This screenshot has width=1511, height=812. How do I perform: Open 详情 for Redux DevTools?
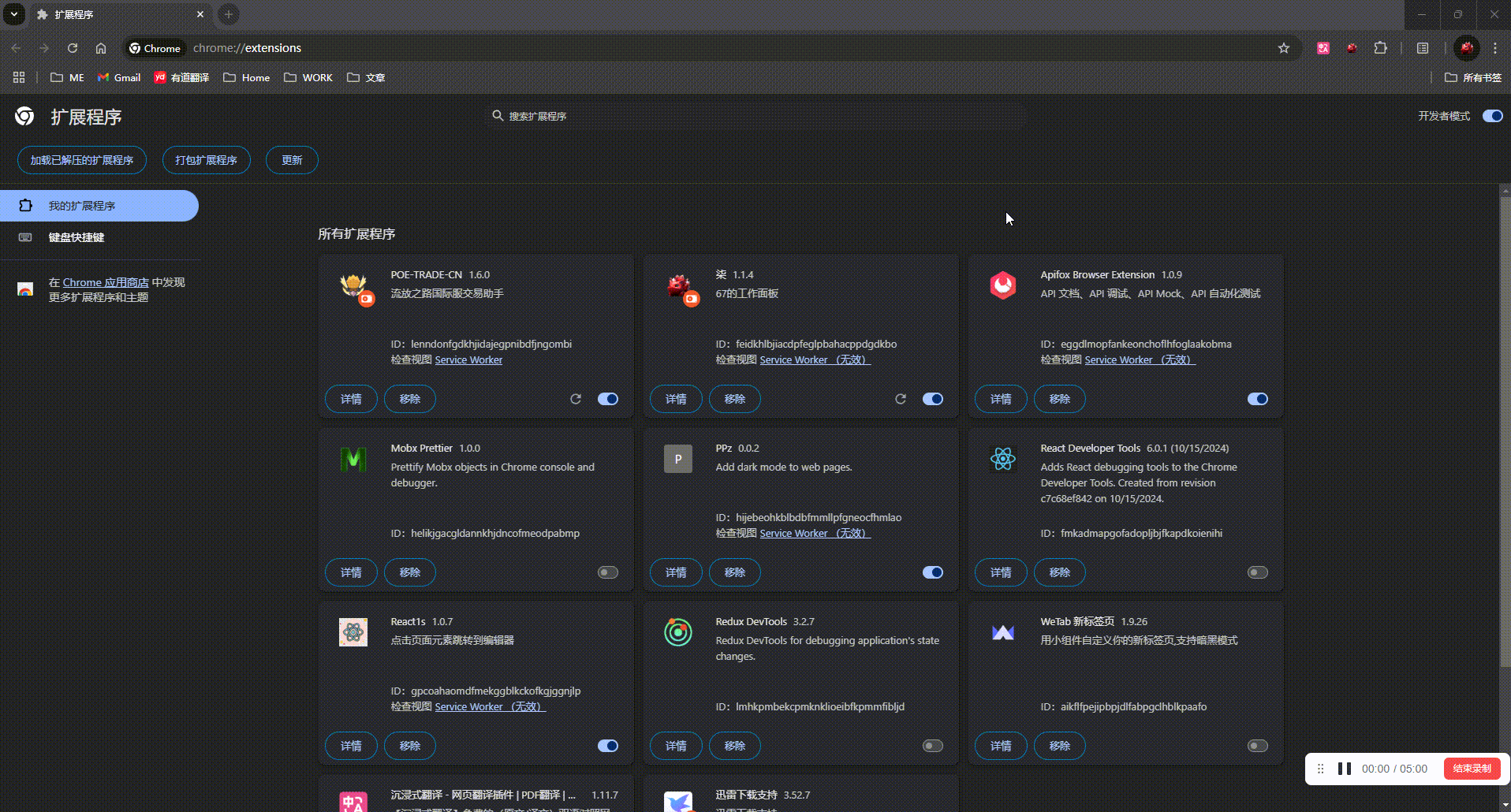coord(677,746)
